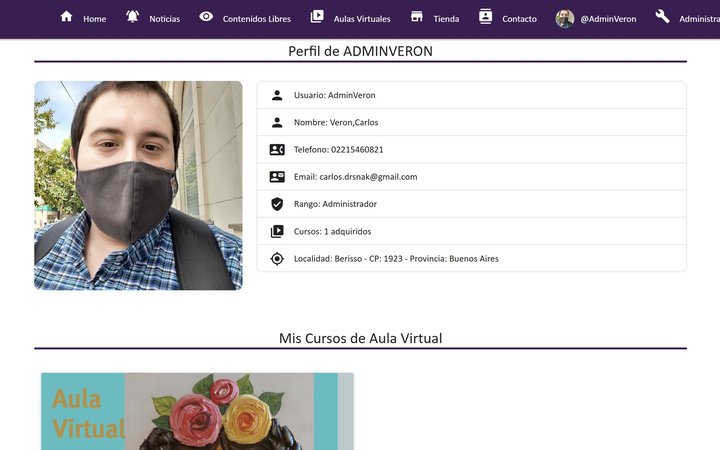Viewport: 720px width, 450px height.
Task: Click the Noticias bell icon
Action: (133, 17)
